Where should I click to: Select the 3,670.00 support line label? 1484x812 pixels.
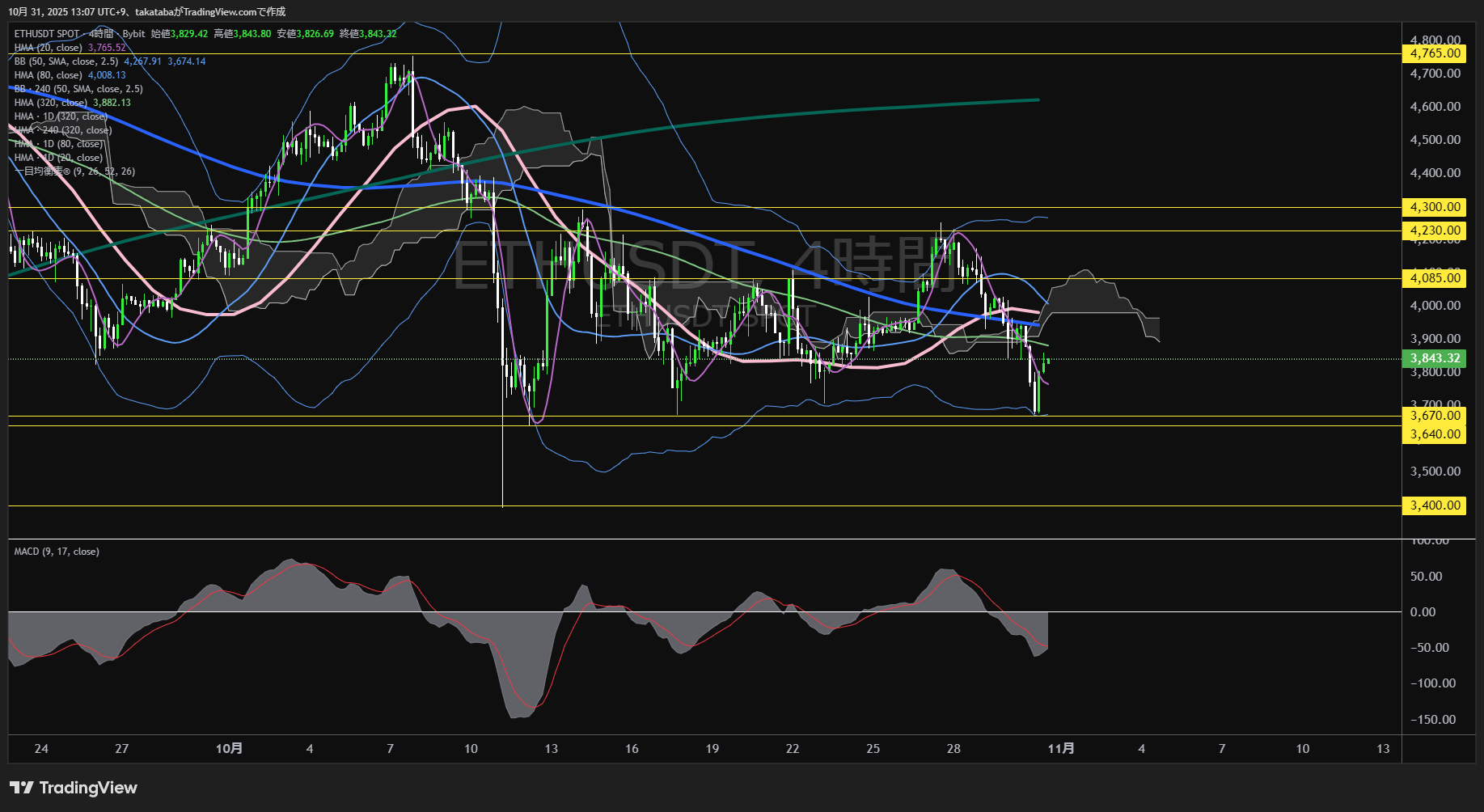1435,416
